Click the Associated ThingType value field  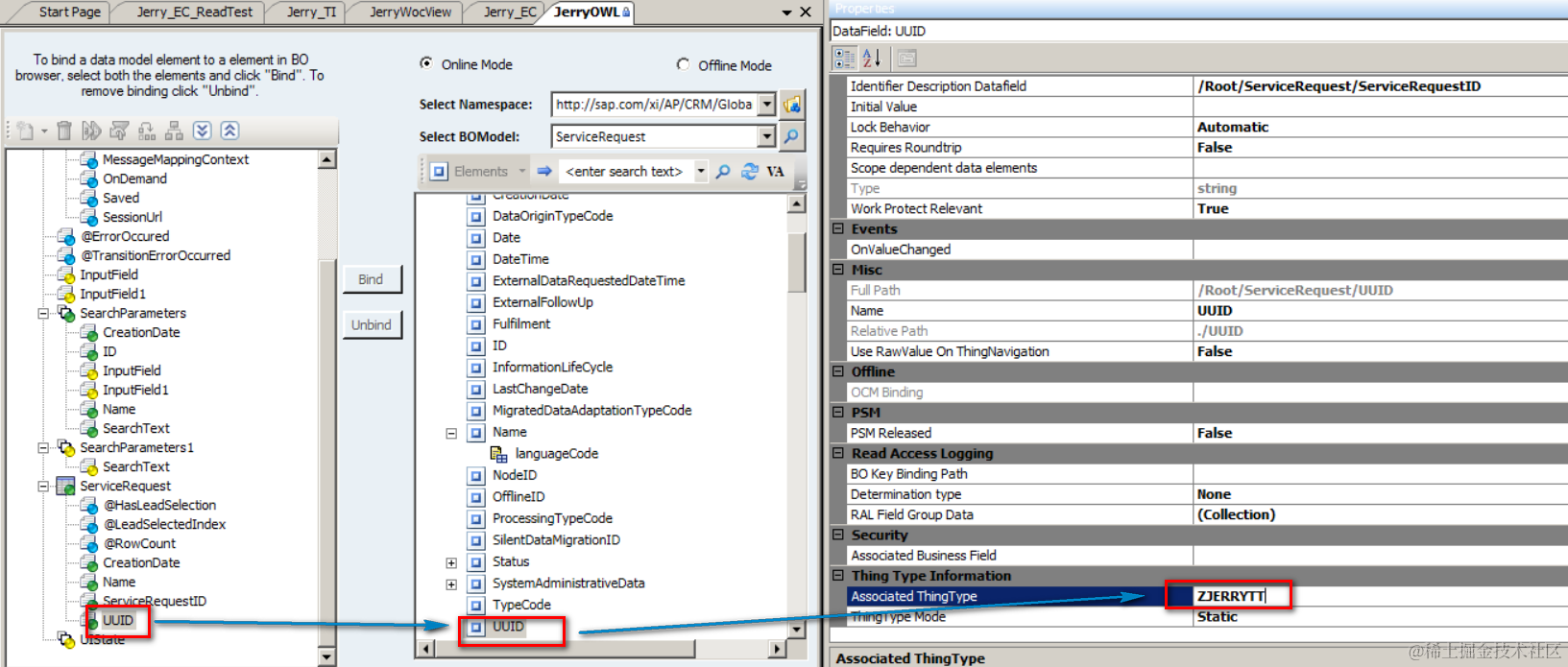click(1380, 596)
